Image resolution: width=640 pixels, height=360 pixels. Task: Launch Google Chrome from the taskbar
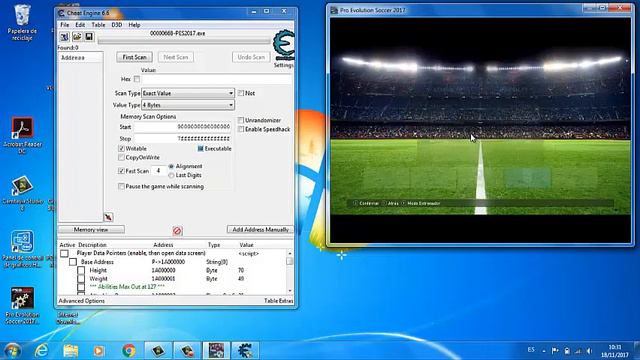[129, 350]
